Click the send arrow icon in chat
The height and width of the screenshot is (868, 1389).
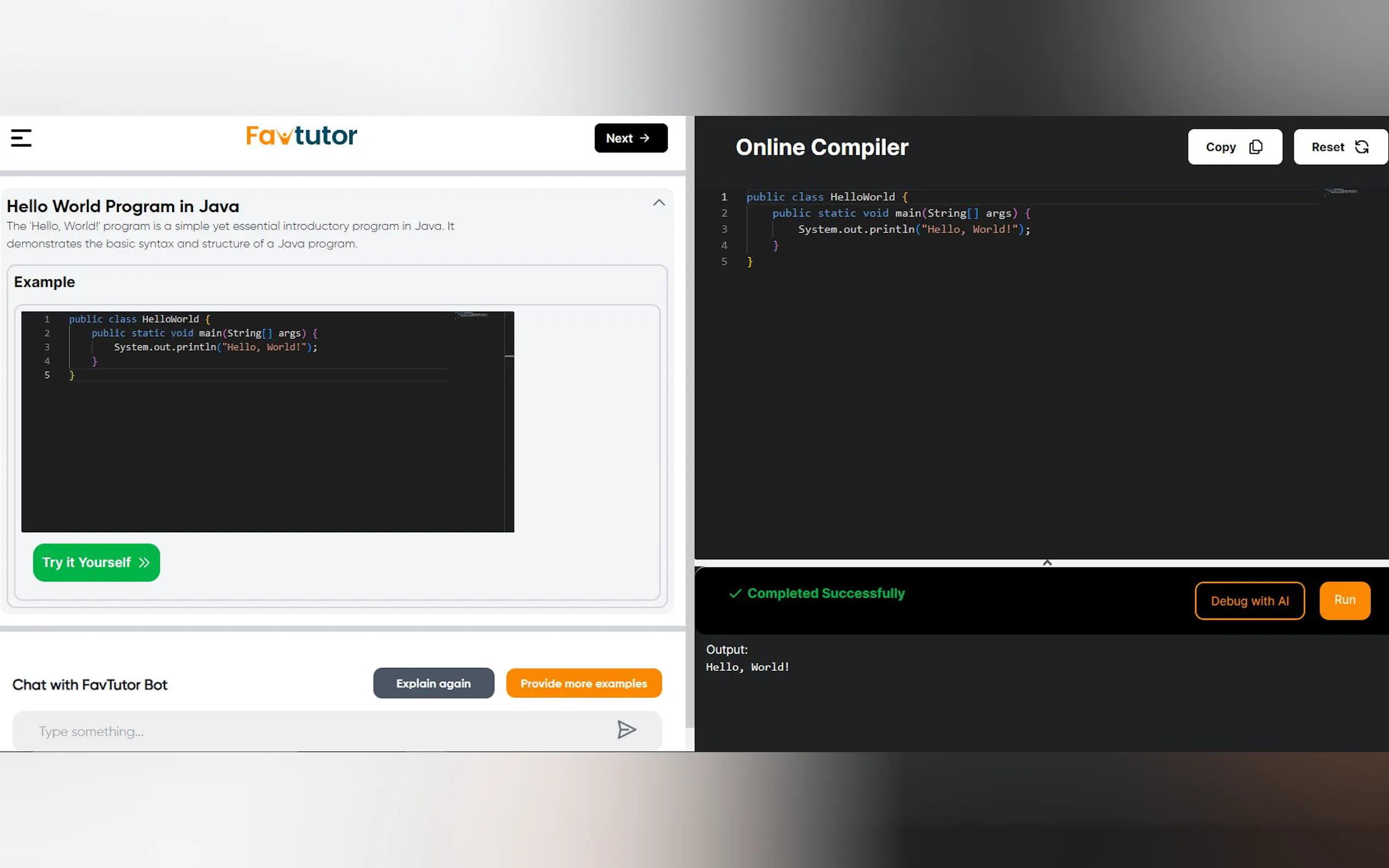[626, 730]
